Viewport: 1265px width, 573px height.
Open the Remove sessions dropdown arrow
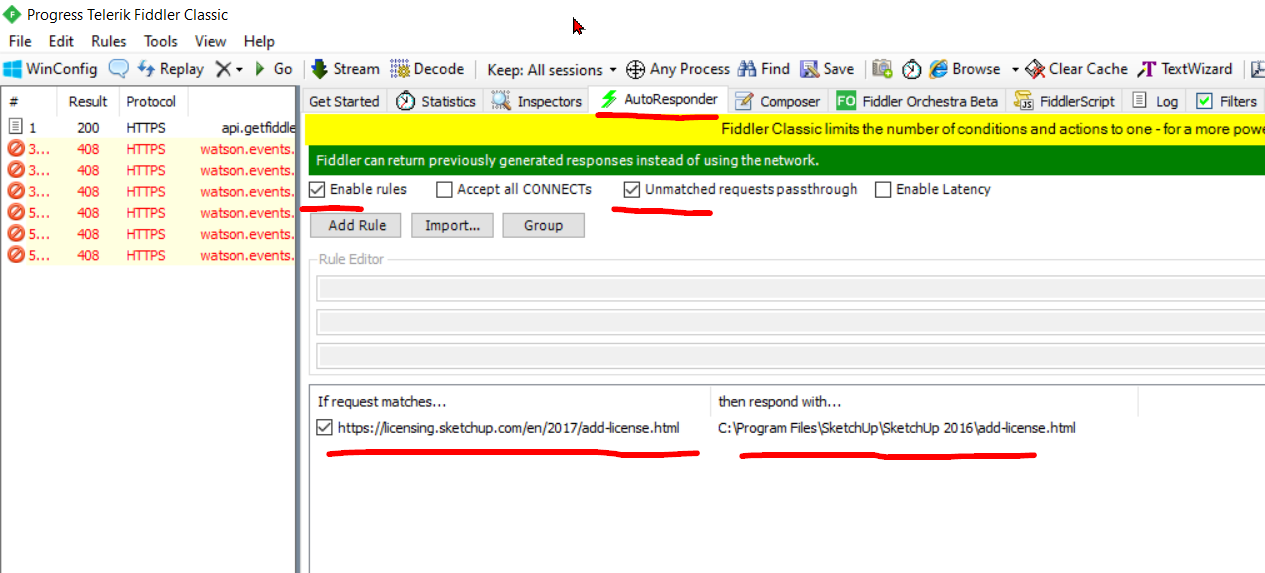point(240,70)
